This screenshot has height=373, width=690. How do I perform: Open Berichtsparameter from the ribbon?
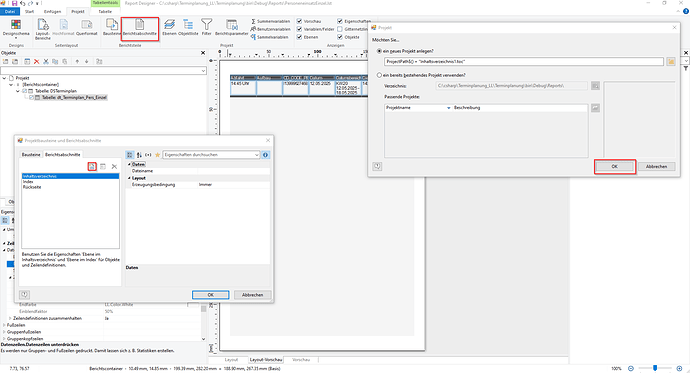click(x=231, y=28)
